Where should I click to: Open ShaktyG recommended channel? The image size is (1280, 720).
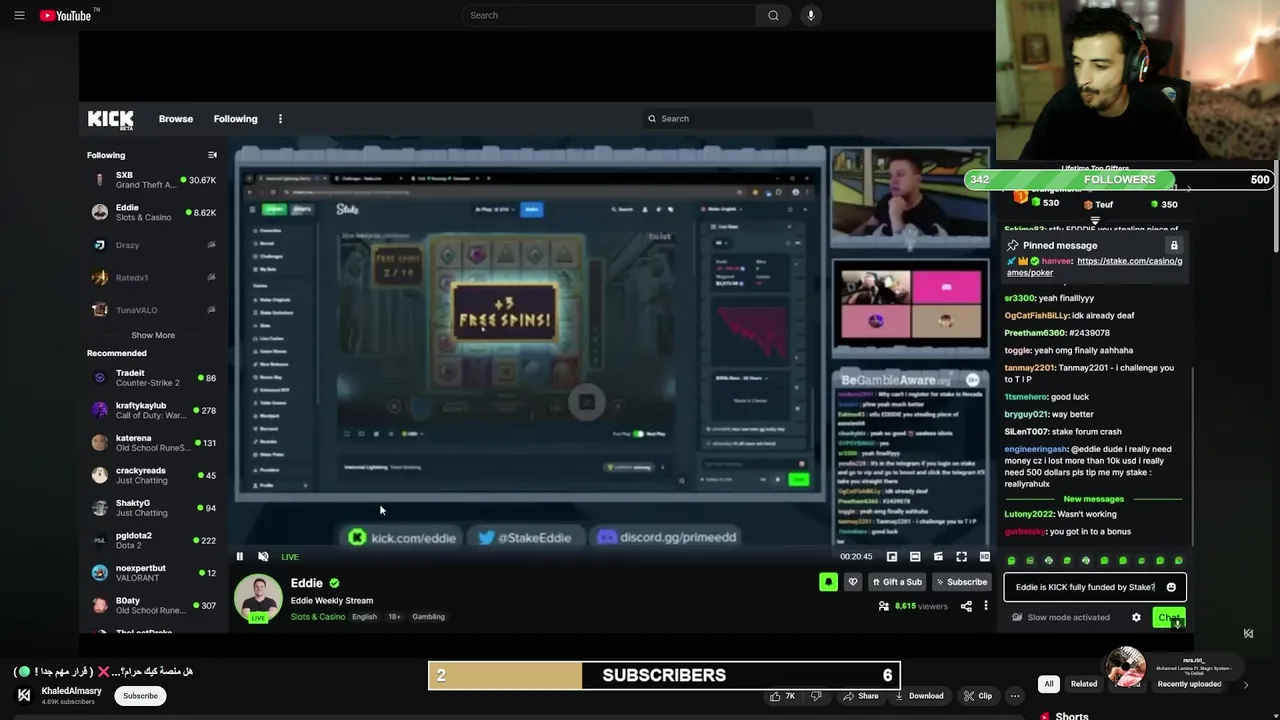(x=152, y=508)
